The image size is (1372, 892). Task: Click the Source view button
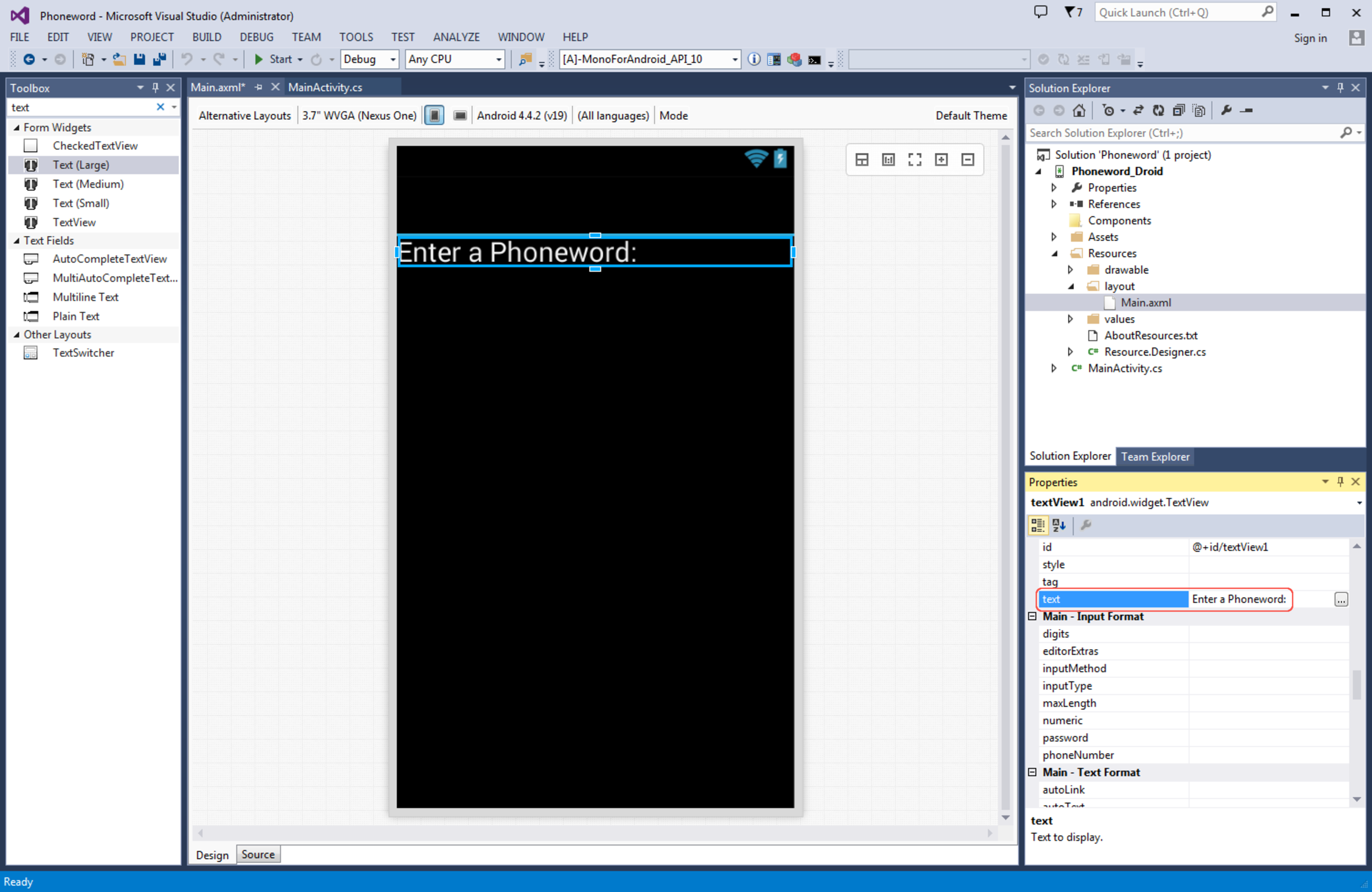(x=258, y=854)
